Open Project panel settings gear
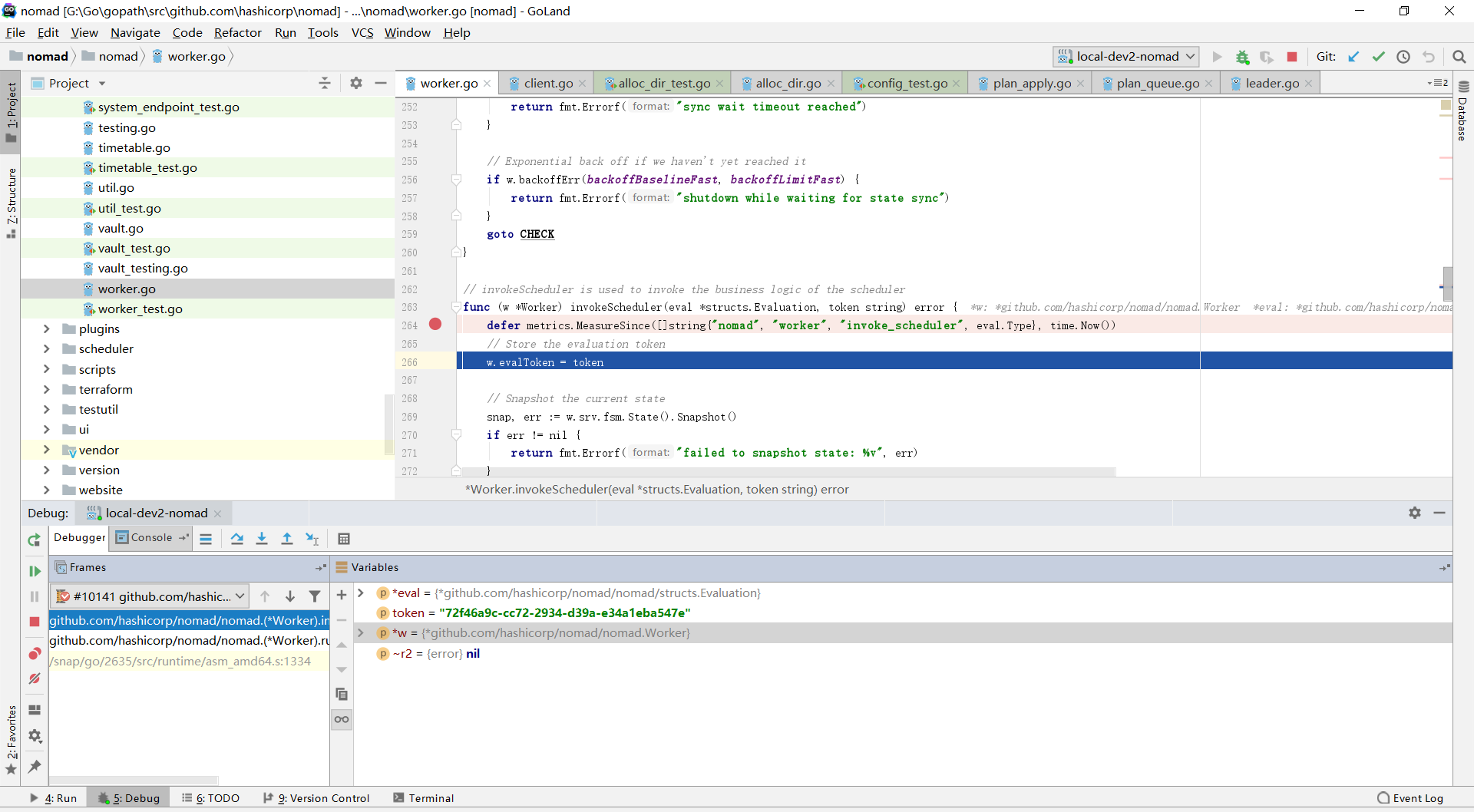Viewport: 1474px width, 812px height. [356, 83]
